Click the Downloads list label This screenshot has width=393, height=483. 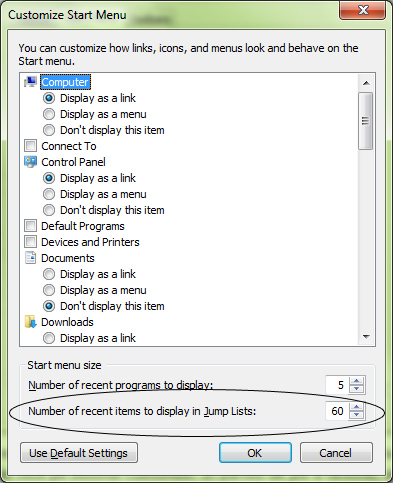tap(67, 322)
